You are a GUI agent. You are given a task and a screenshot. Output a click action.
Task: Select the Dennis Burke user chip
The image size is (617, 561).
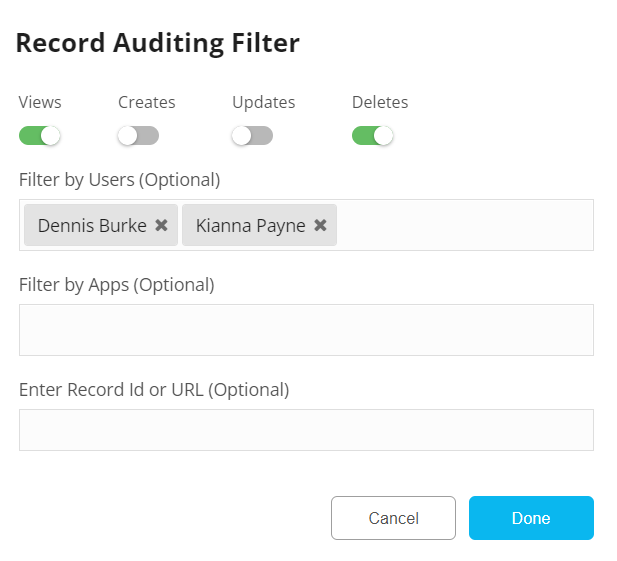[x=92, y=226]
